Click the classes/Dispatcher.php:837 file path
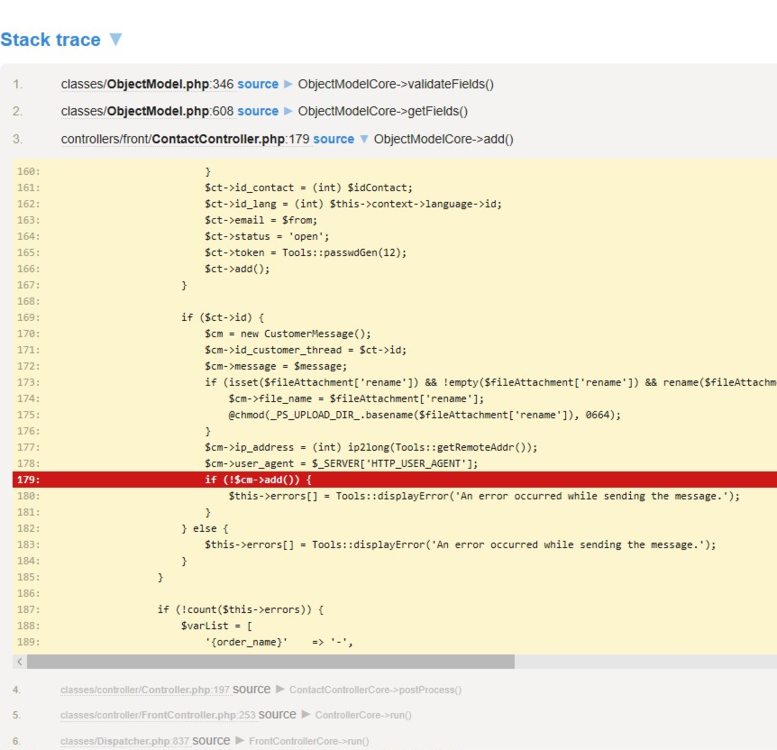The image size is (777, 750). click(124, 741)
